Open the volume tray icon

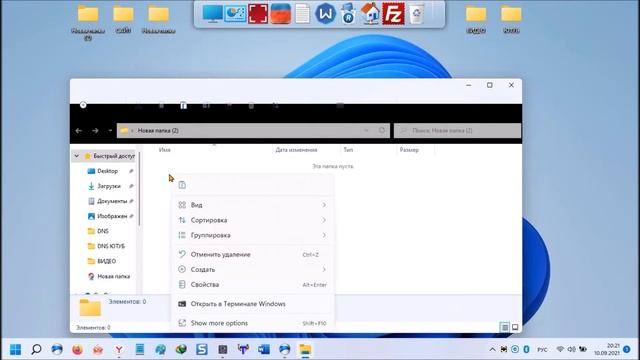[571, 349]
